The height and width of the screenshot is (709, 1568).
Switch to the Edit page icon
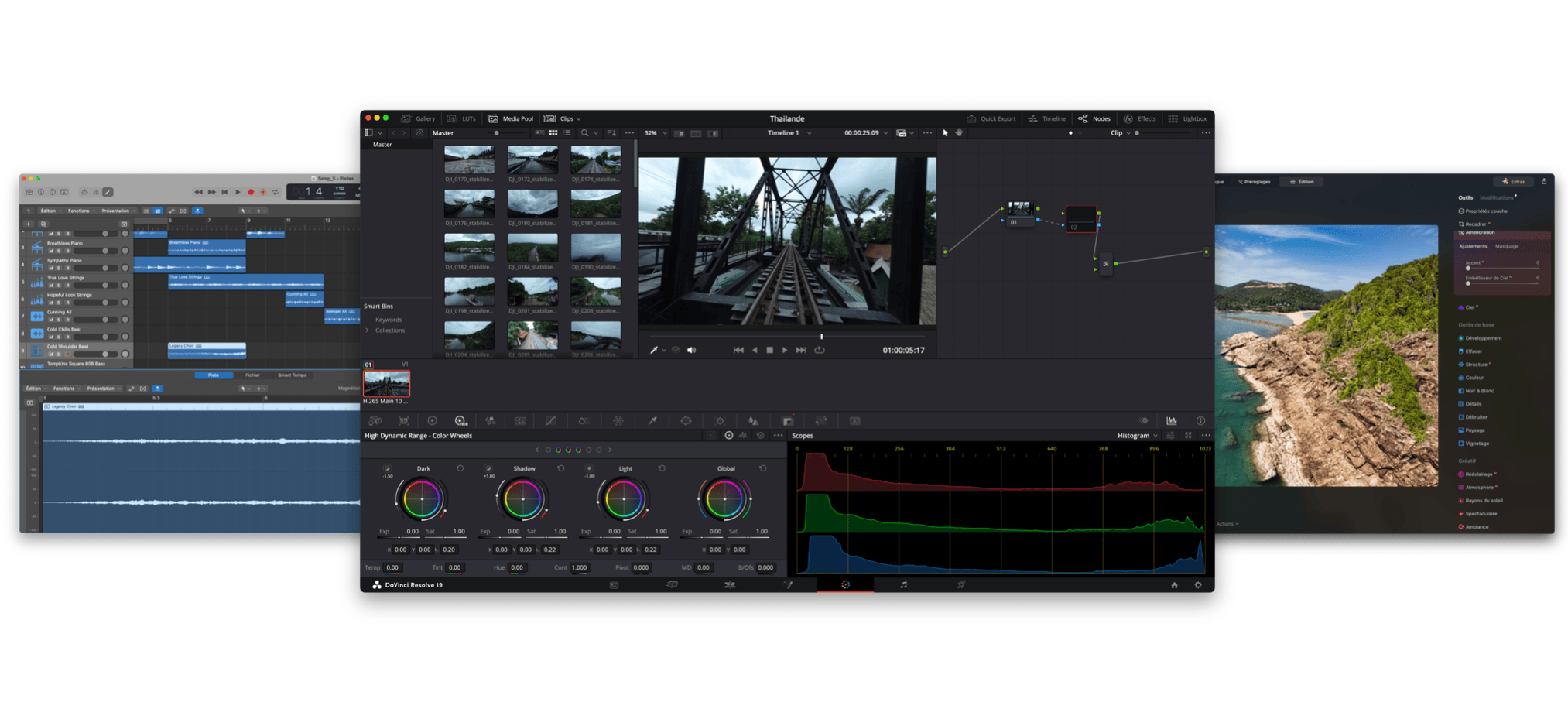point(729,585)
